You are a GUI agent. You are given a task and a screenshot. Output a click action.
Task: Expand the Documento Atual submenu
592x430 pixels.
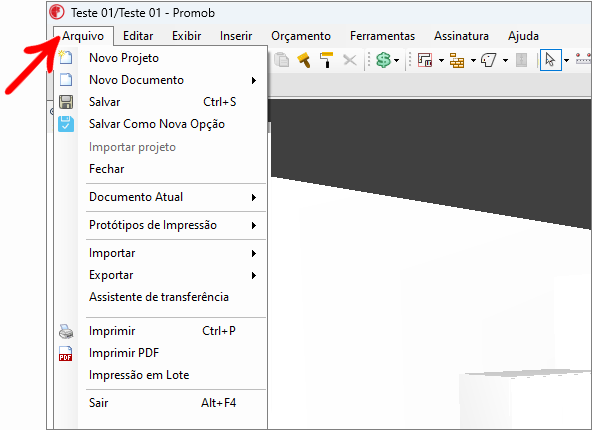click(254, 197)
